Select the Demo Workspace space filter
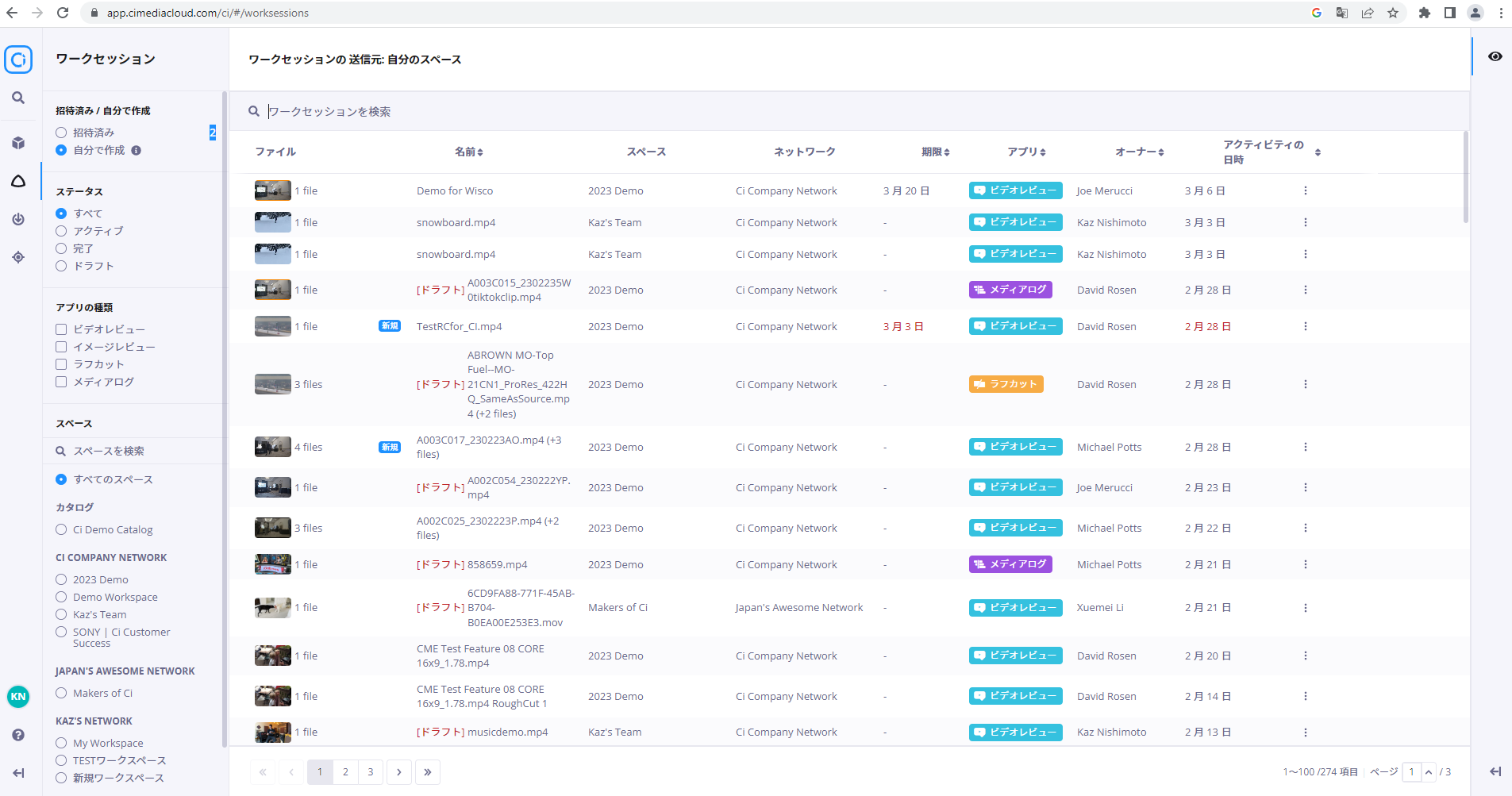The width and height of the screenshot is (1512, 796). 61,597
